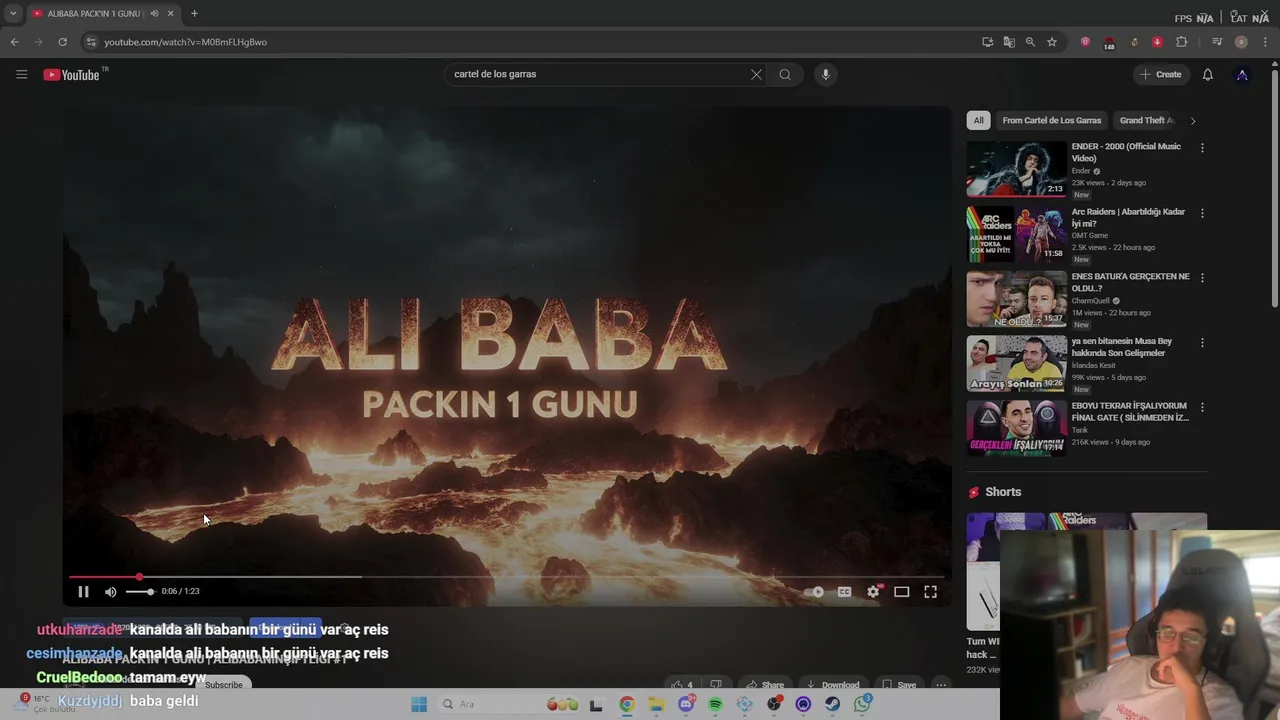Adjust the player volume slider
The height and width of the screenshot is (720, 1280).
point(139,592)
